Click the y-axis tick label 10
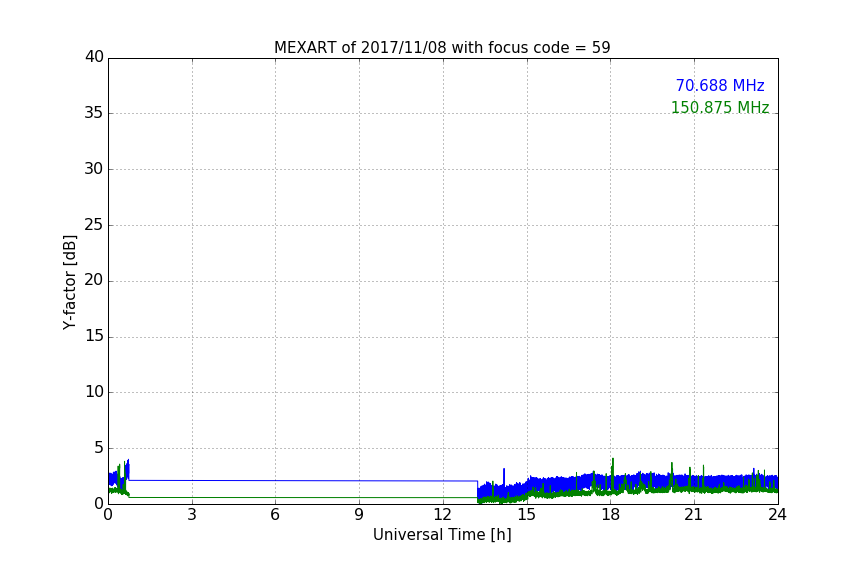864x576 pixels. pyautogui.click(x=94, y=392)
